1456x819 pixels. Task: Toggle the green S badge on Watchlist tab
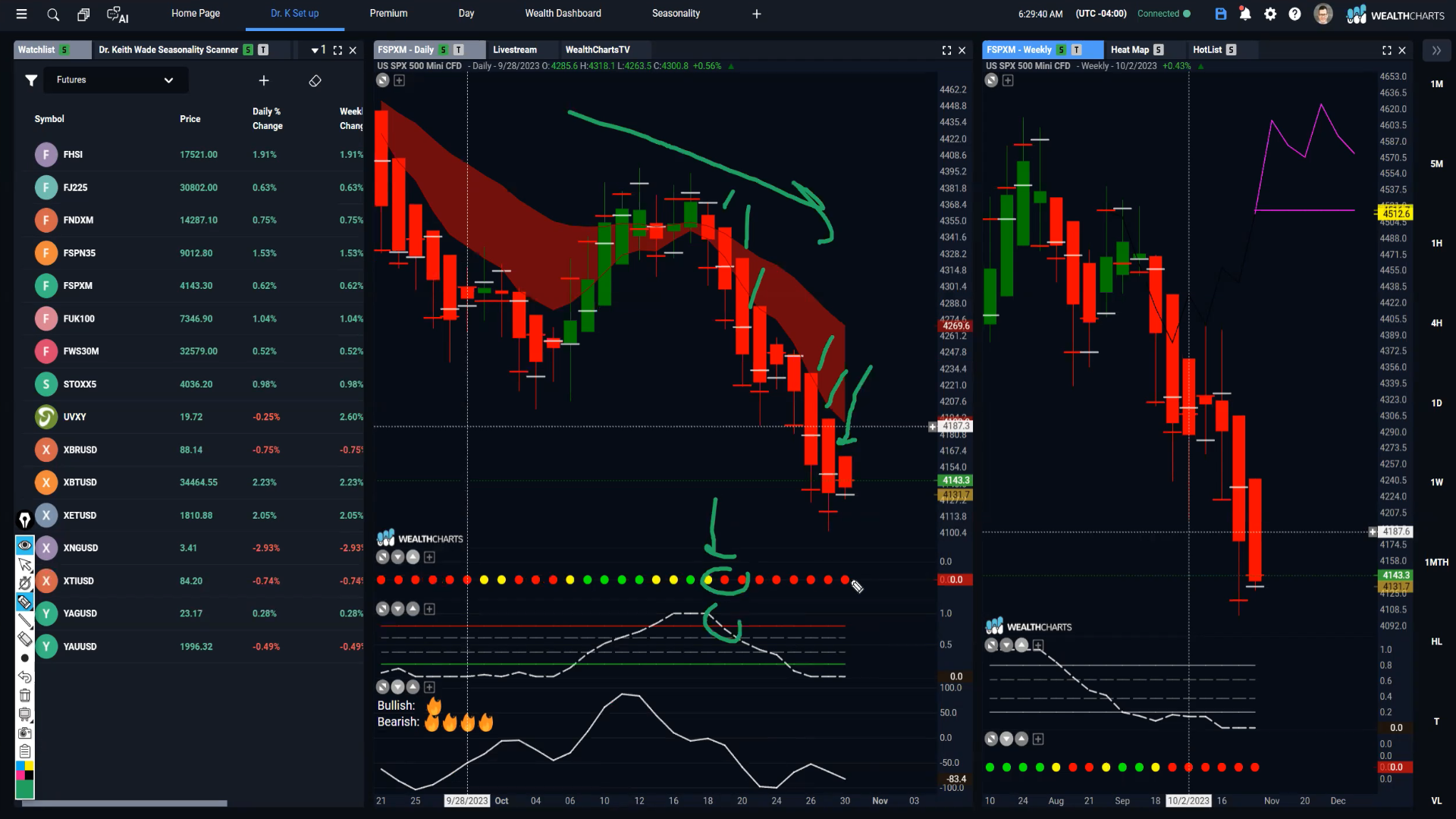[x=64, y=50]
